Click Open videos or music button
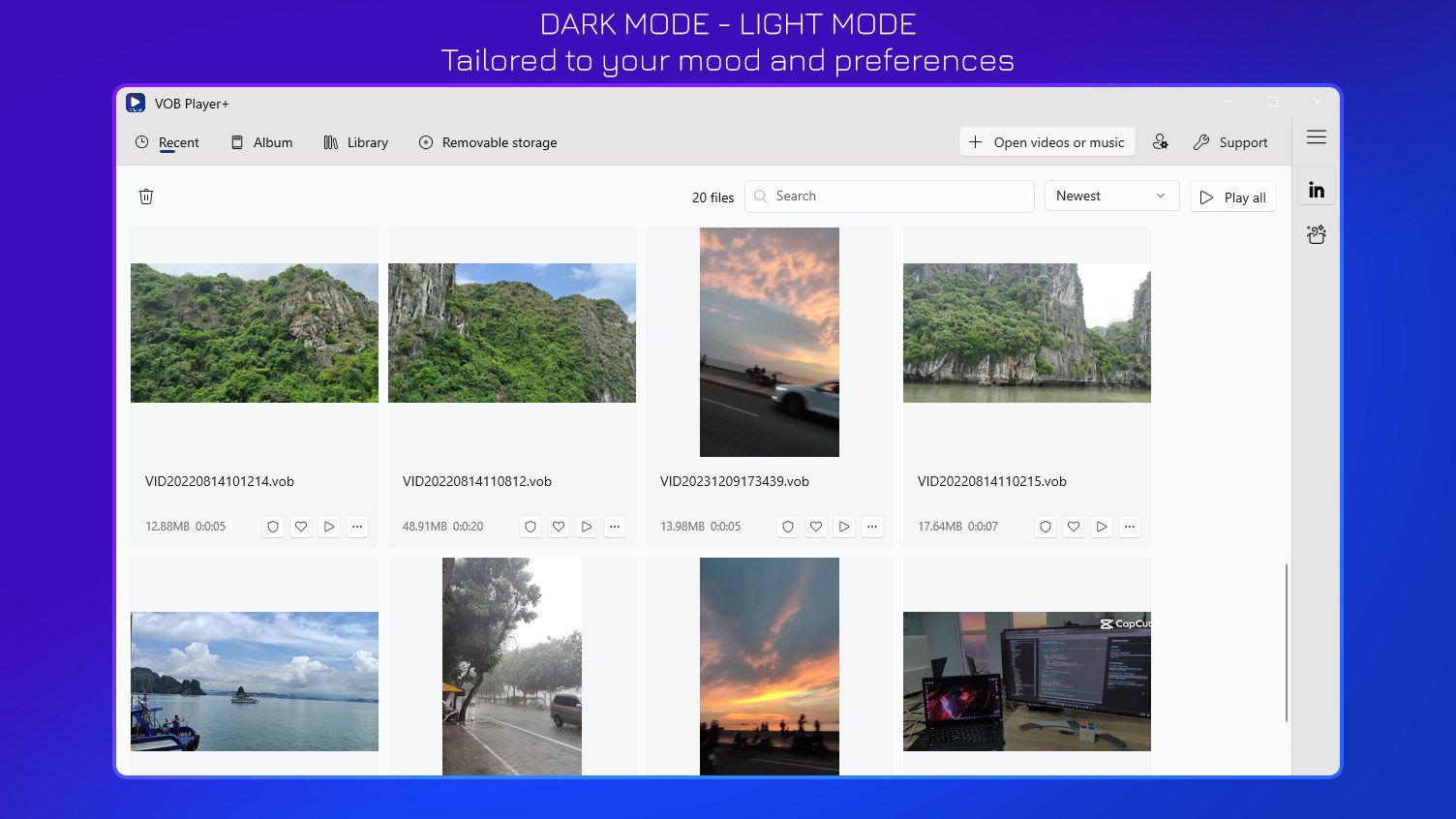The width and height of the screenshot is (1456, 819). (x=1046, y=142)
